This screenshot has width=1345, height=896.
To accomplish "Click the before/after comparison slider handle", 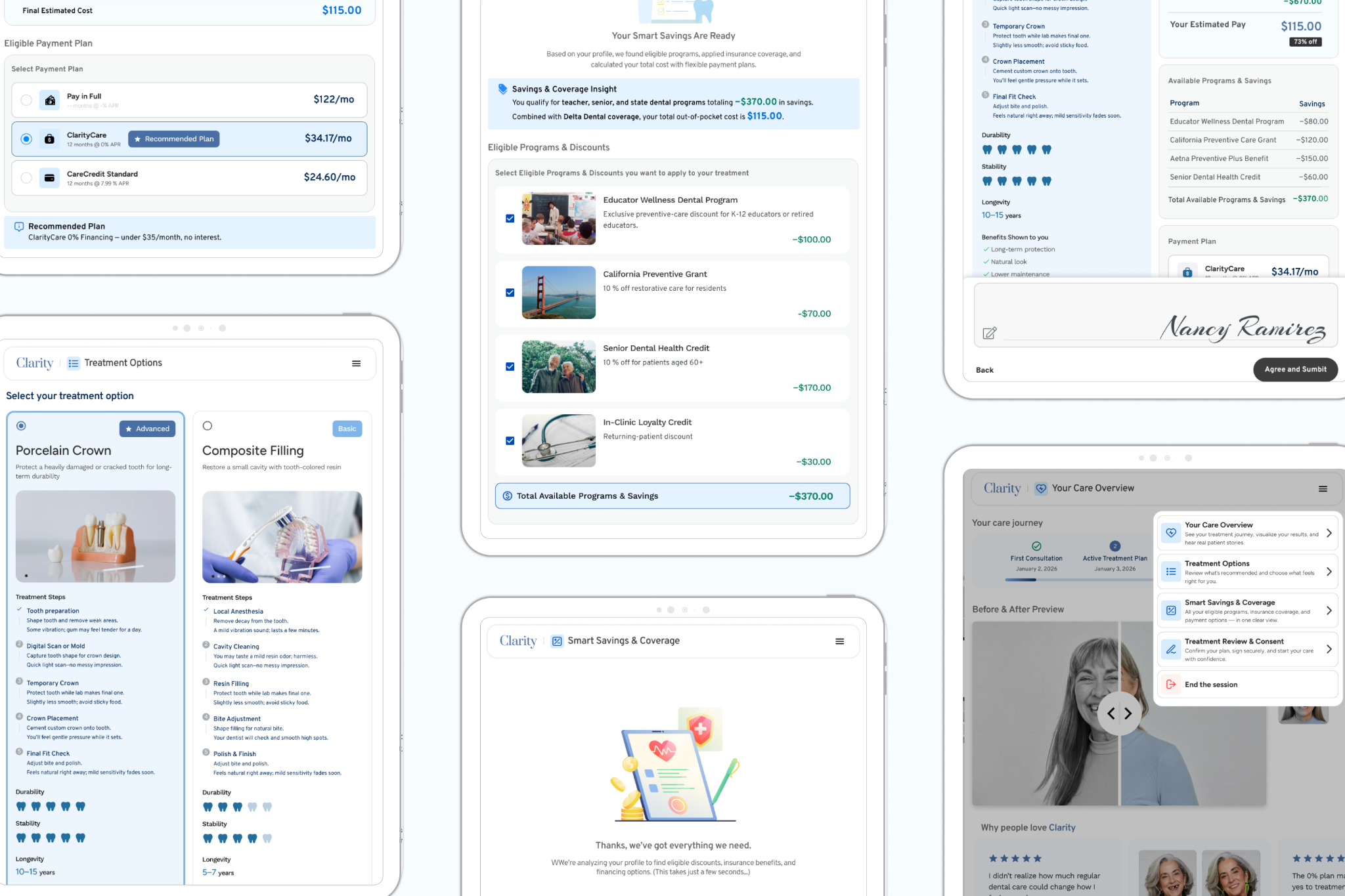I will pyautogui.click(x=1119, y=714).
